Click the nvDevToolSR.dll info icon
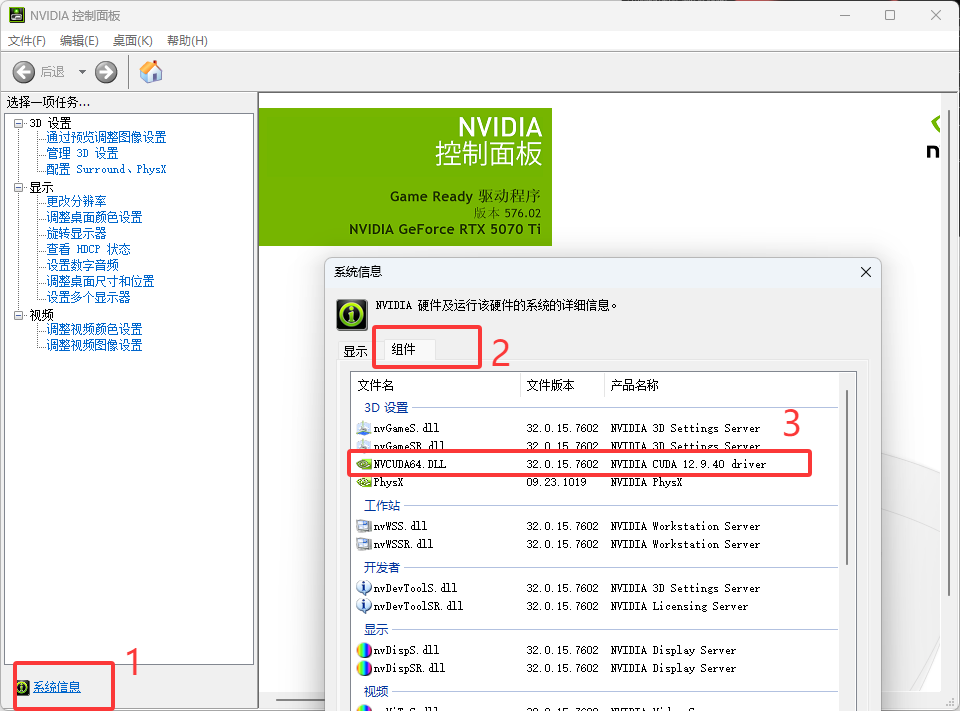This screenshot has width=960, height=711. (364, 606)
